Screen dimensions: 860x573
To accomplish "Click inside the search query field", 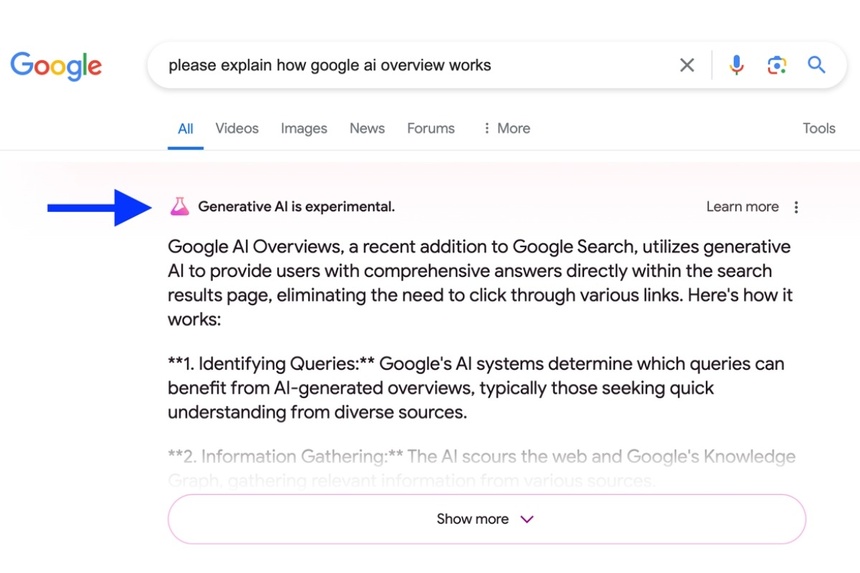I will (x=400, y=65).
